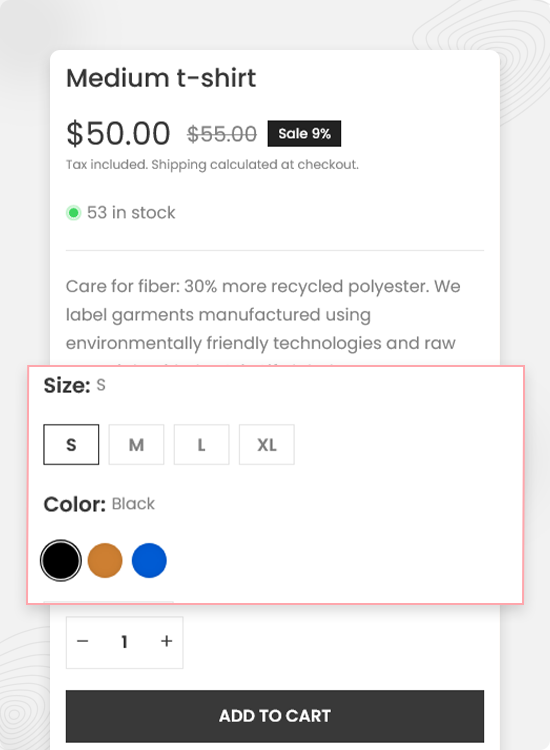
Task: Switch to size XL
Action: (267, 444)
